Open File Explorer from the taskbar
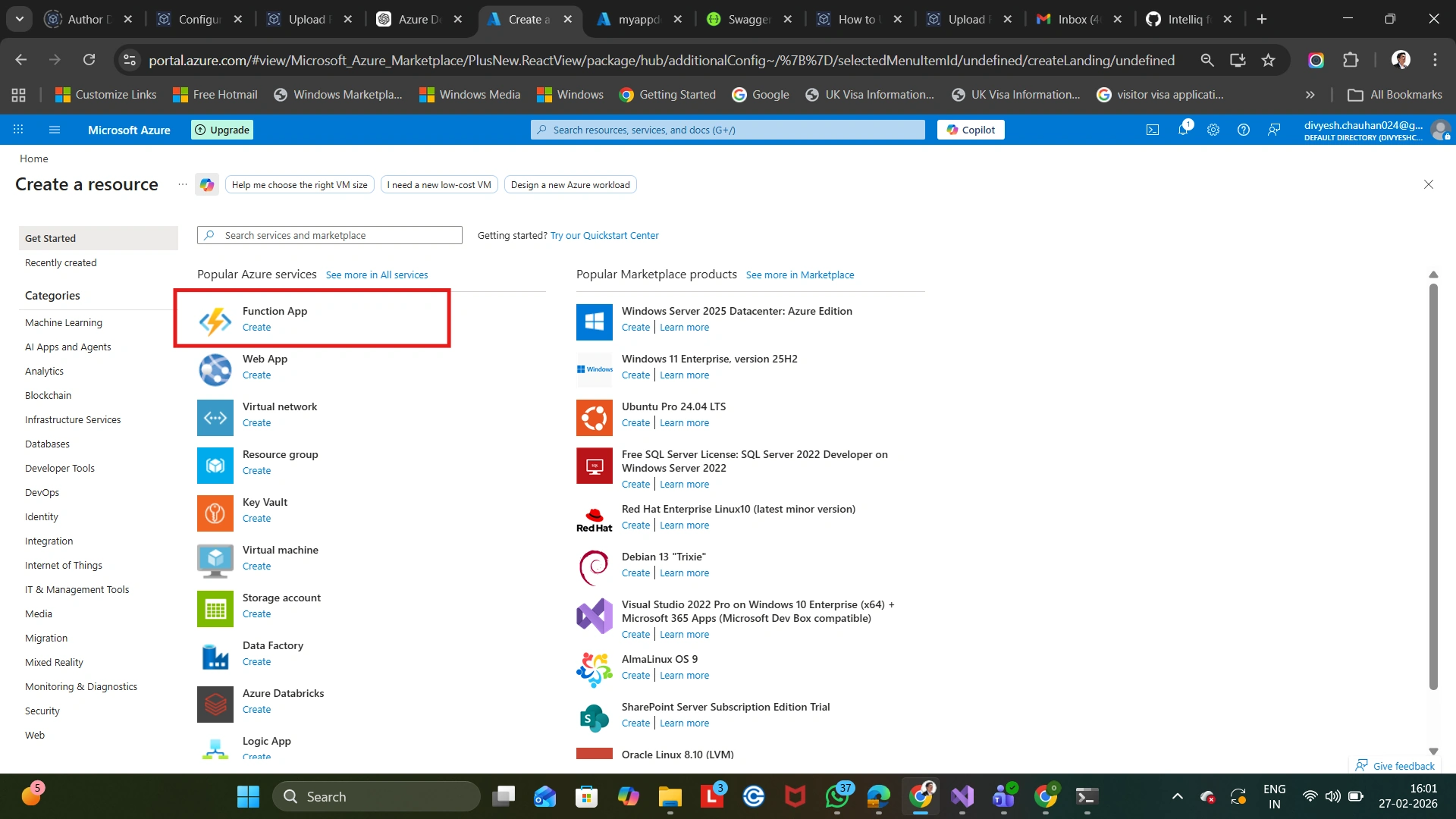 (x=670, y=796)
